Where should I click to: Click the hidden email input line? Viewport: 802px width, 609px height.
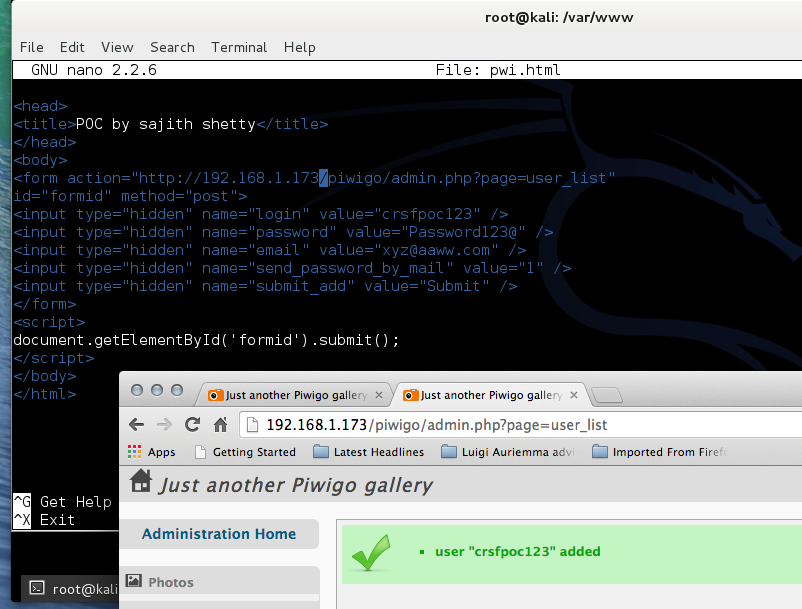click(270, 250)
